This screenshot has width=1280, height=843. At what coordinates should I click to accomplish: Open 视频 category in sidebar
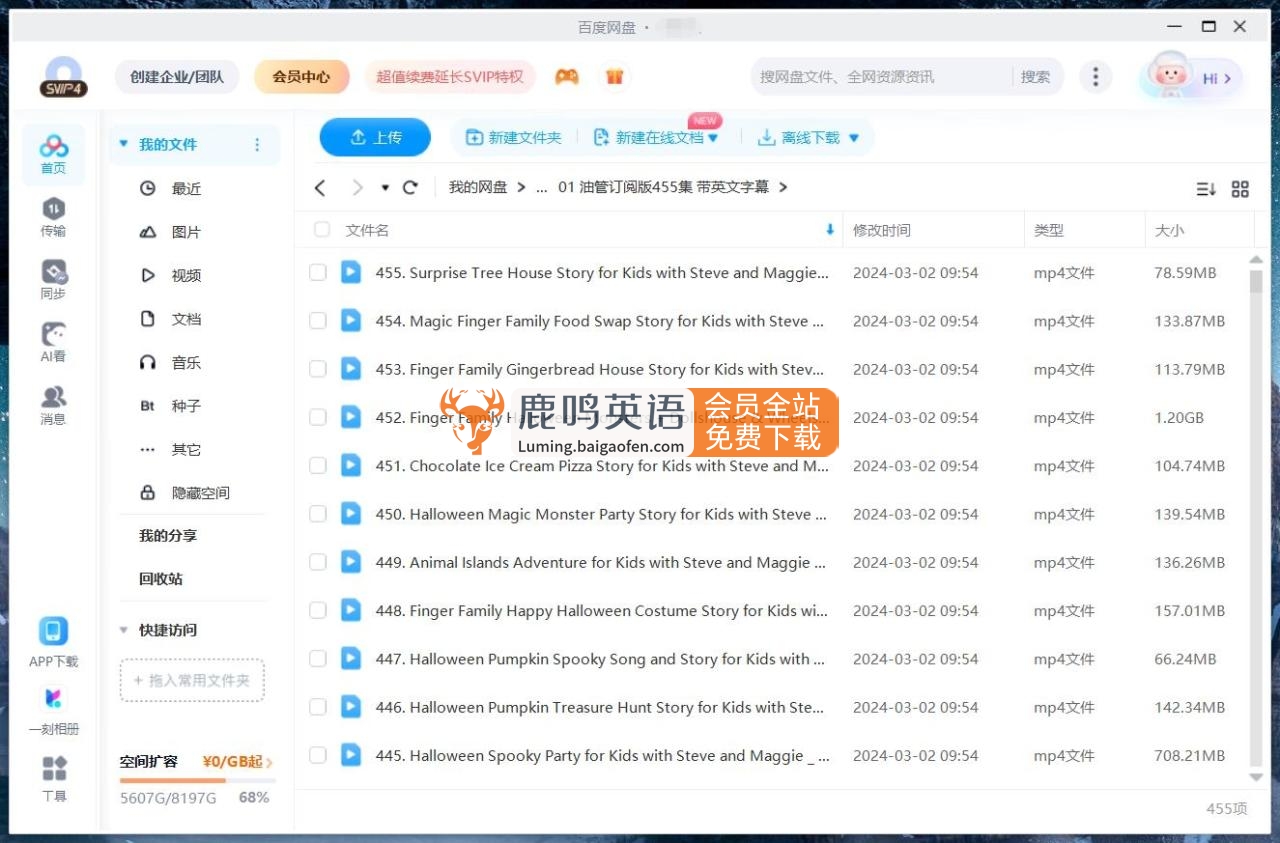click(x=186, y=275)
